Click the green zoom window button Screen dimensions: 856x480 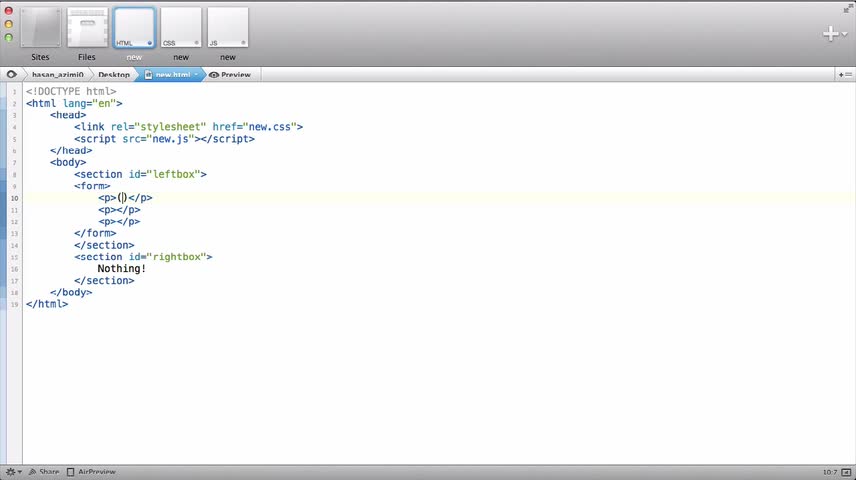point(9,38)
